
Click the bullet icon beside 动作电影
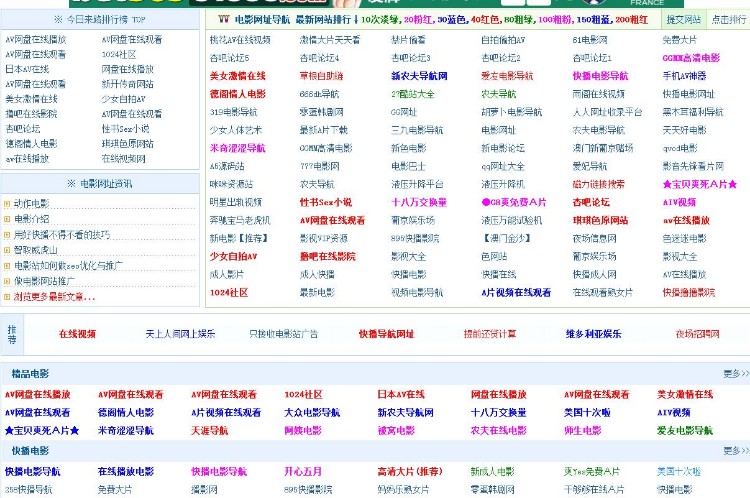pyautogui.click(x=7, y=204)
